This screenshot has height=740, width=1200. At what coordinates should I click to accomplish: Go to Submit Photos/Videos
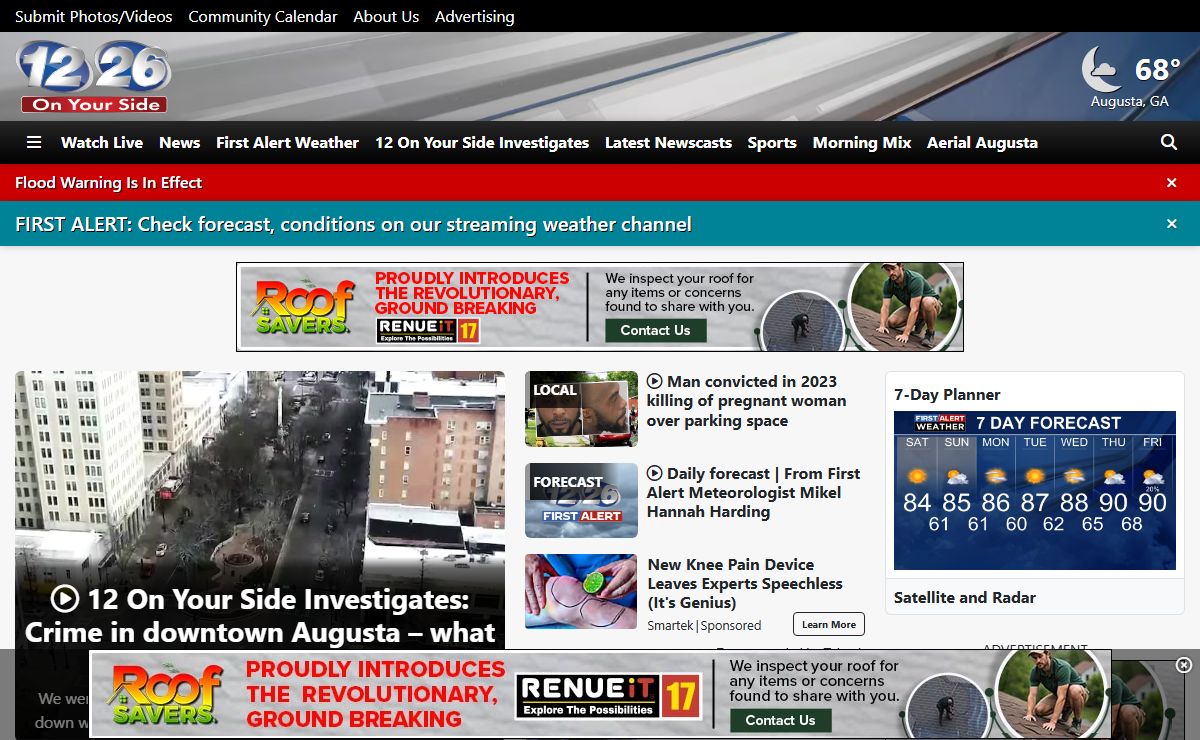pyautogui.click(x=93, y=16)
